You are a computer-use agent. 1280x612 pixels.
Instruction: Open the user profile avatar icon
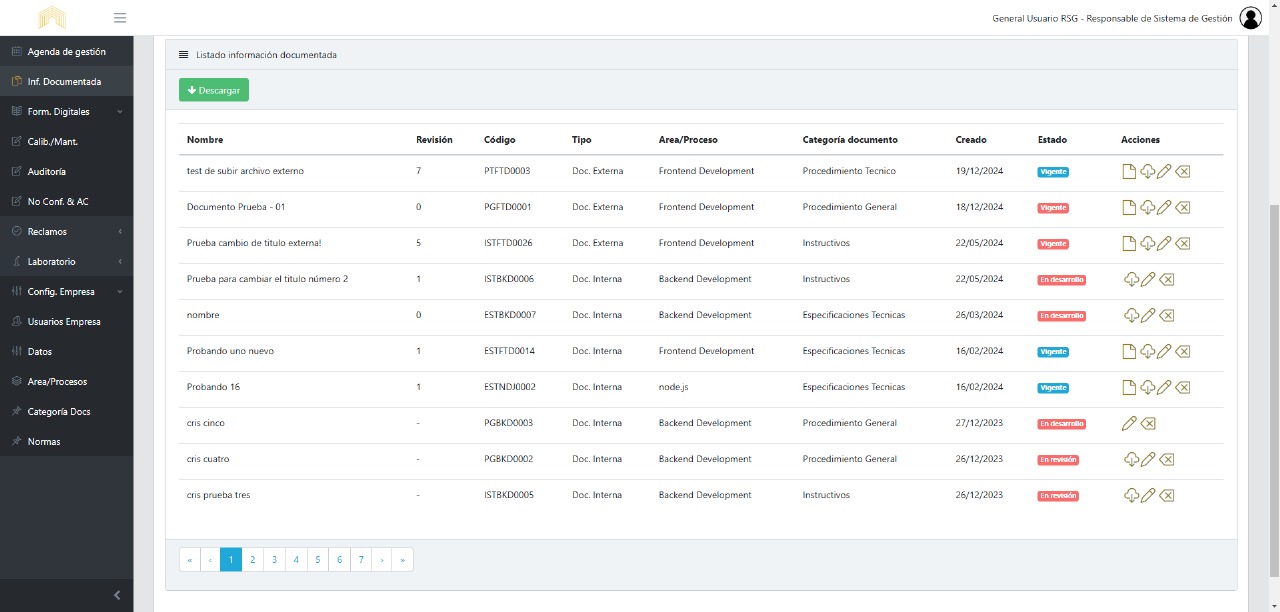[1251, 18]
